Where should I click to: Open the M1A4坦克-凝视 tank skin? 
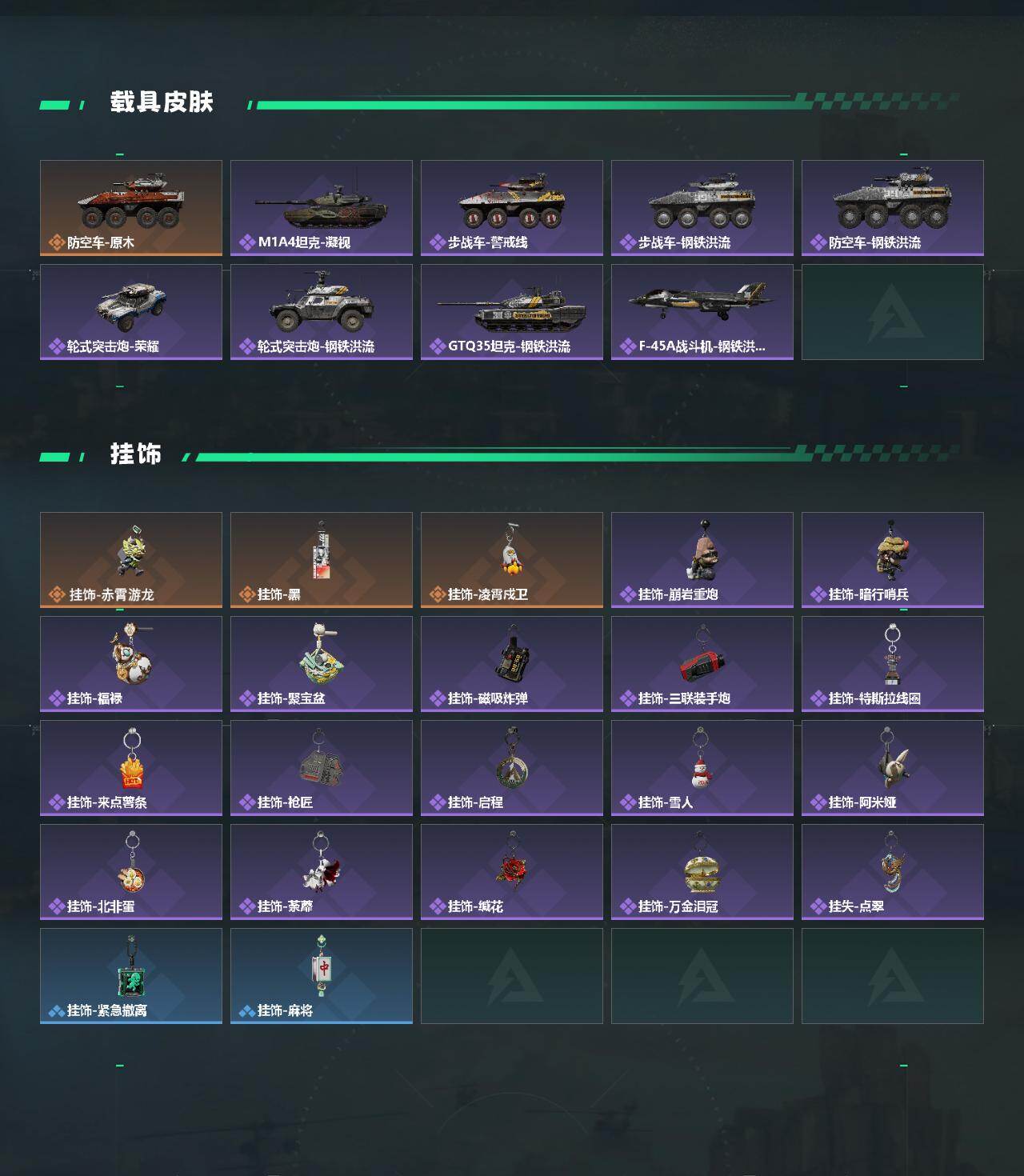322,208
